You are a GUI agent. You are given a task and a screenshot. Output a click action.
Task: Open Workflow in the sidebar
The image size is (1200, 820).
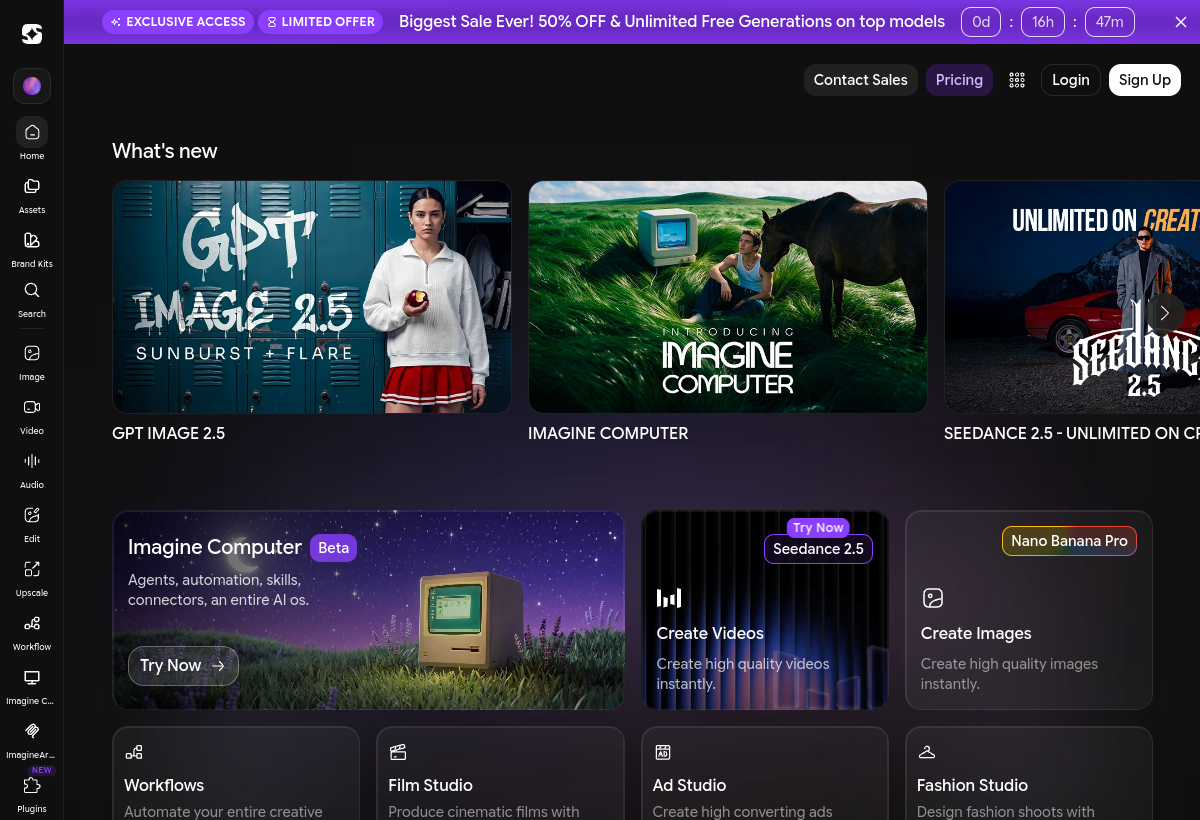coord(32,631)
